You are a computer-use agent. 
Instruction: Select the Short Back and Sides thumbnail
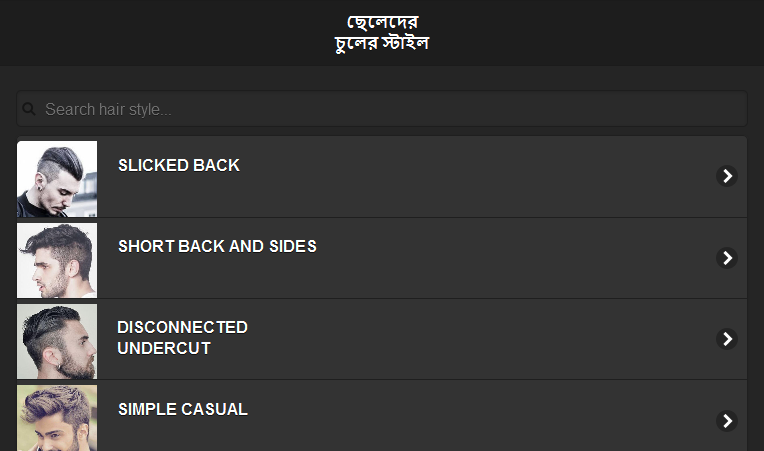pos(57,259)
